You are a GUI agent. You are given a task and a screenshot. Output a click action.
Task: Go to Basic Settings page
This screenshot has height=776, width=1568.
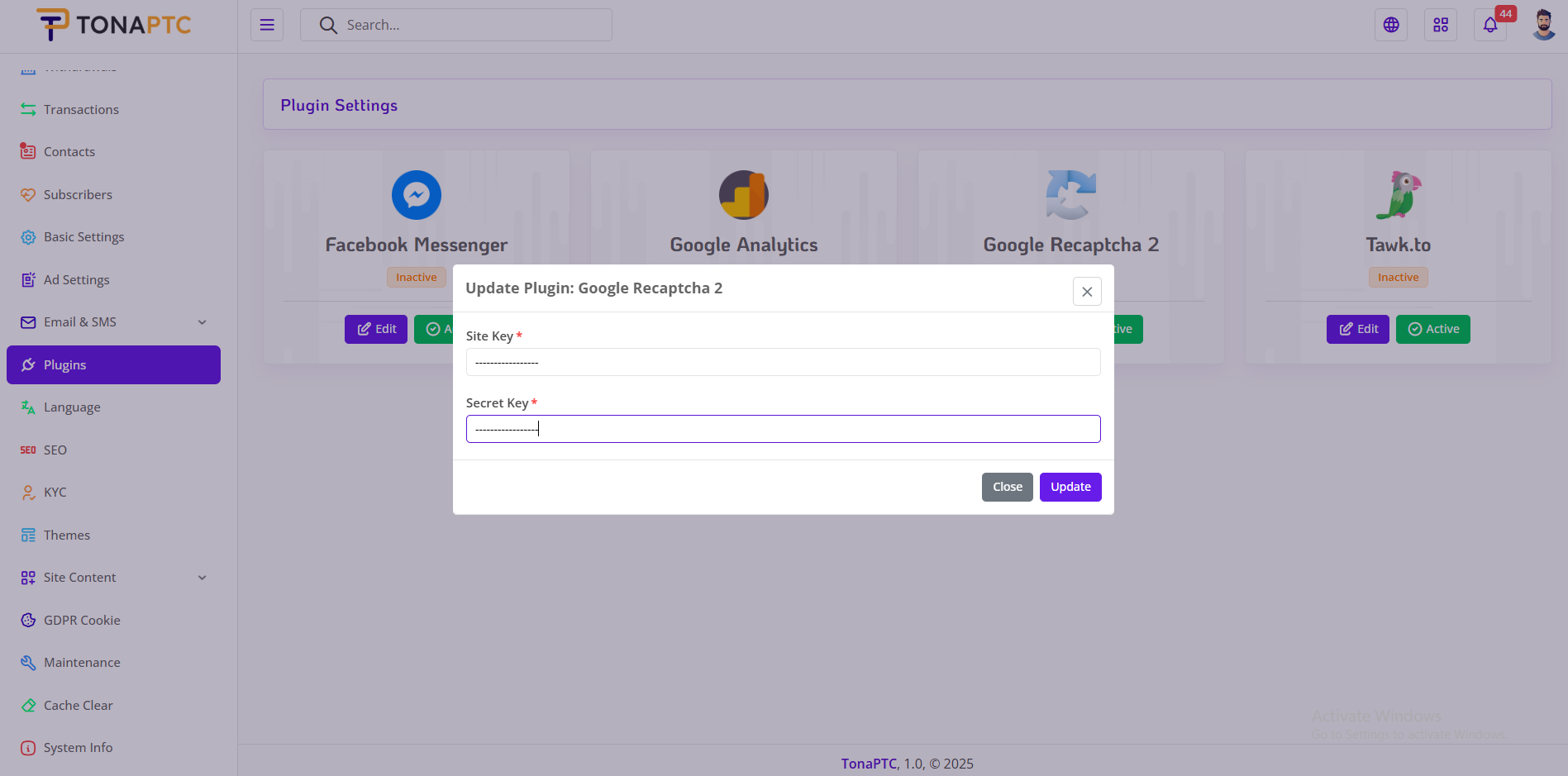coord(113,237)
